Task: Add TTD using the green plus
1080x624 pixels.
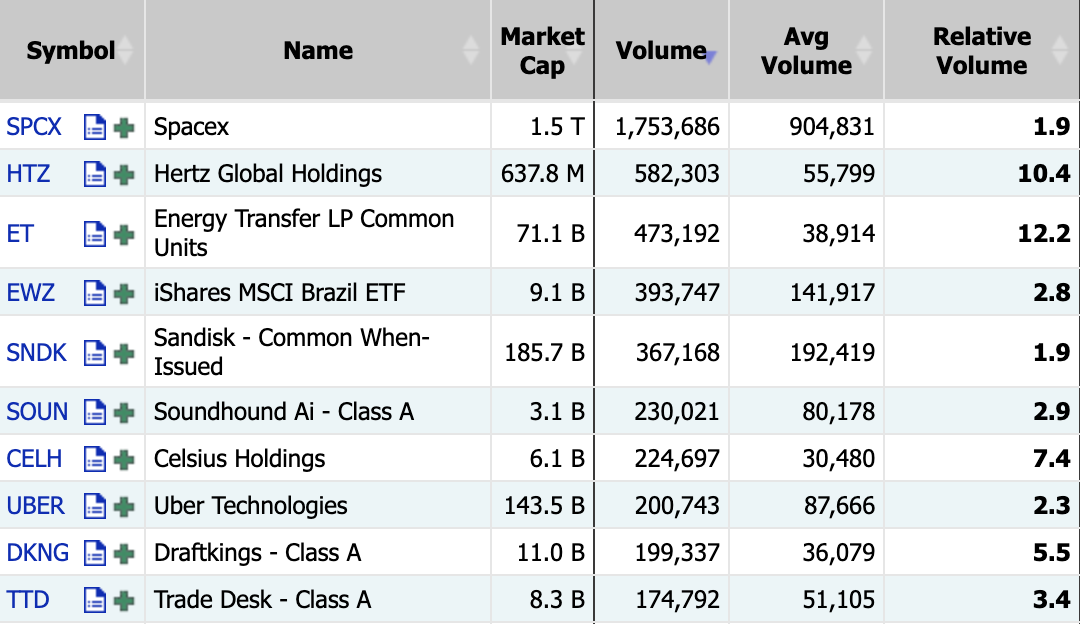Action: [x=124, y=601]
